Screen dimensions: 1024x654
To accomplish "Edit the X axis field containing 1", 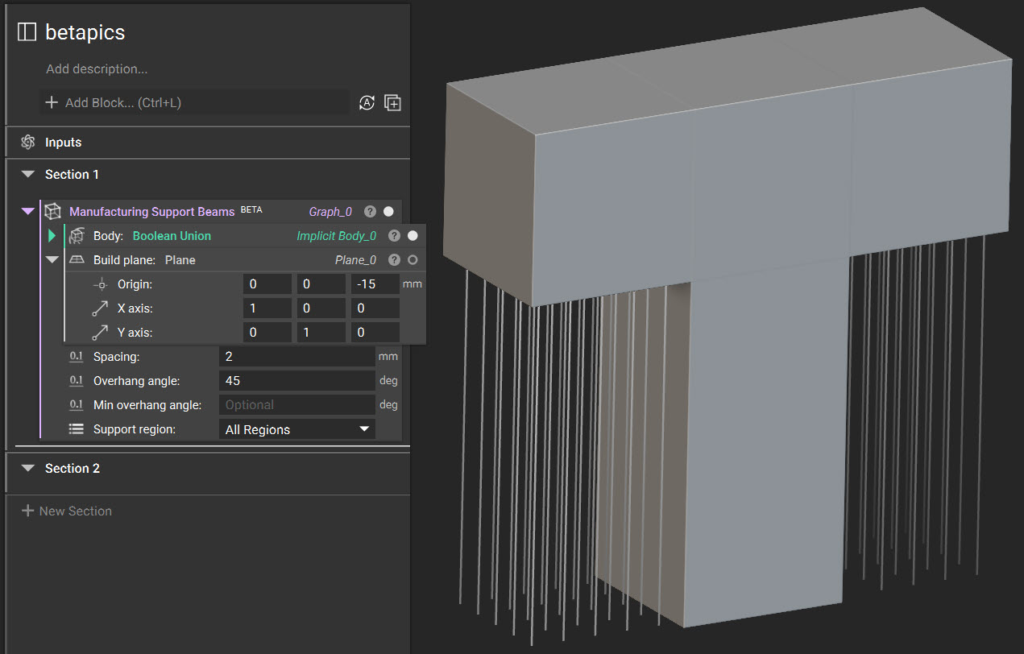I will point(267,308).
